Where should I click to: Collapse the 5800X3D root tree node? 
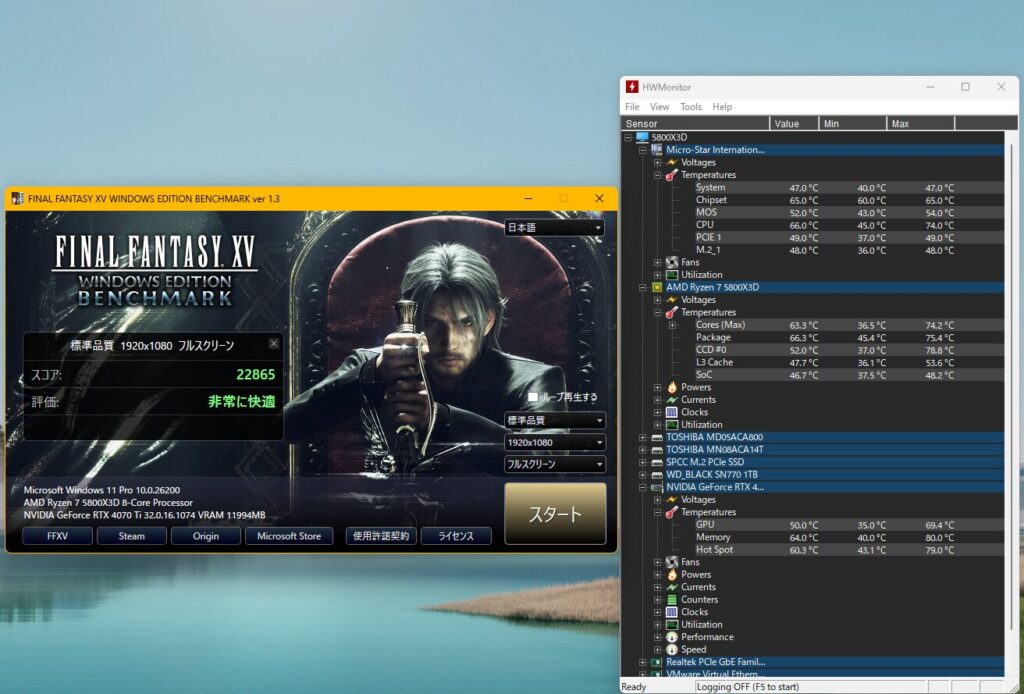[x=628, y=137]
